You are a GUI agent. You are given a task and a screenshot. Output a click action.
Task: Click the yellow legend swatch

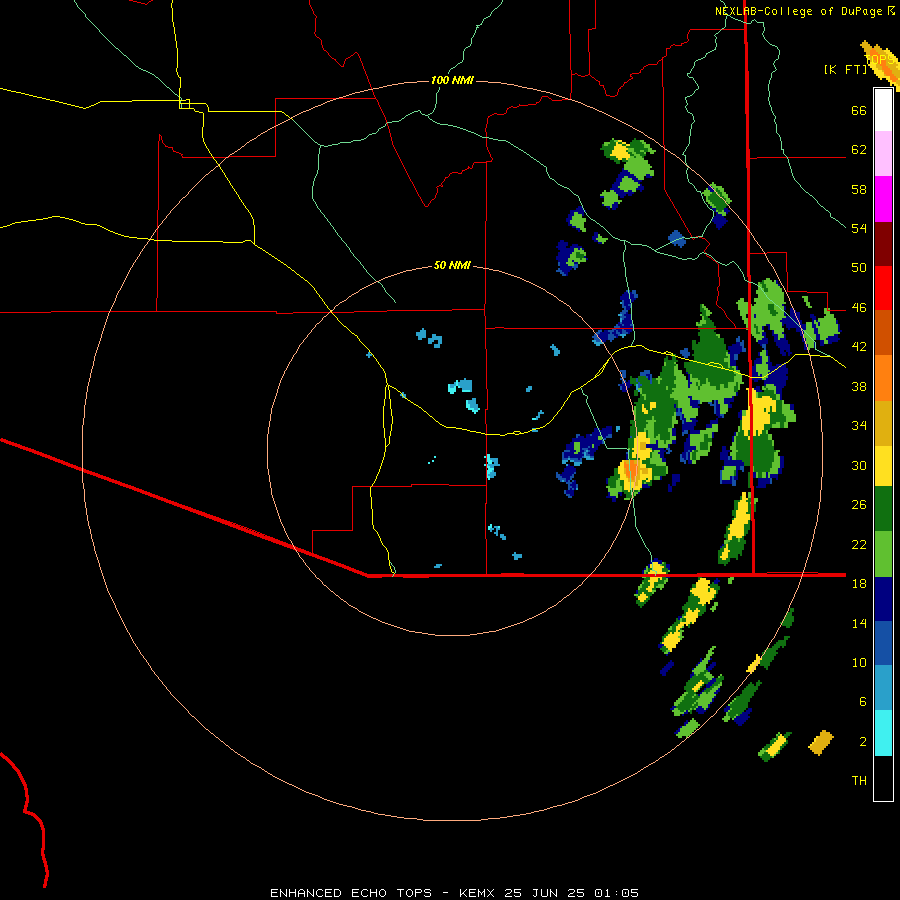click(x=883, y=466)
